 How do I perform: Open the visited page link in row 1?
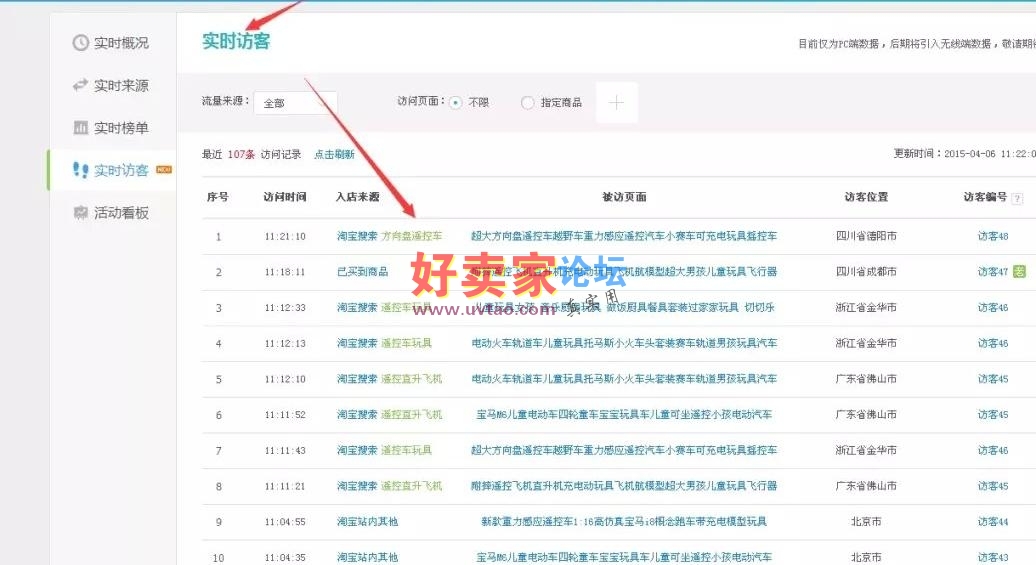(623, 237)
